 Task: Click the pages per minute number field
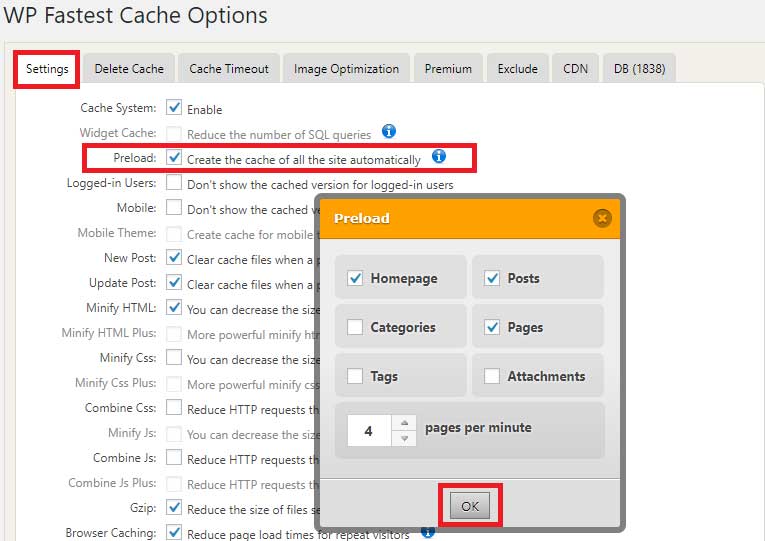(369, 430)
